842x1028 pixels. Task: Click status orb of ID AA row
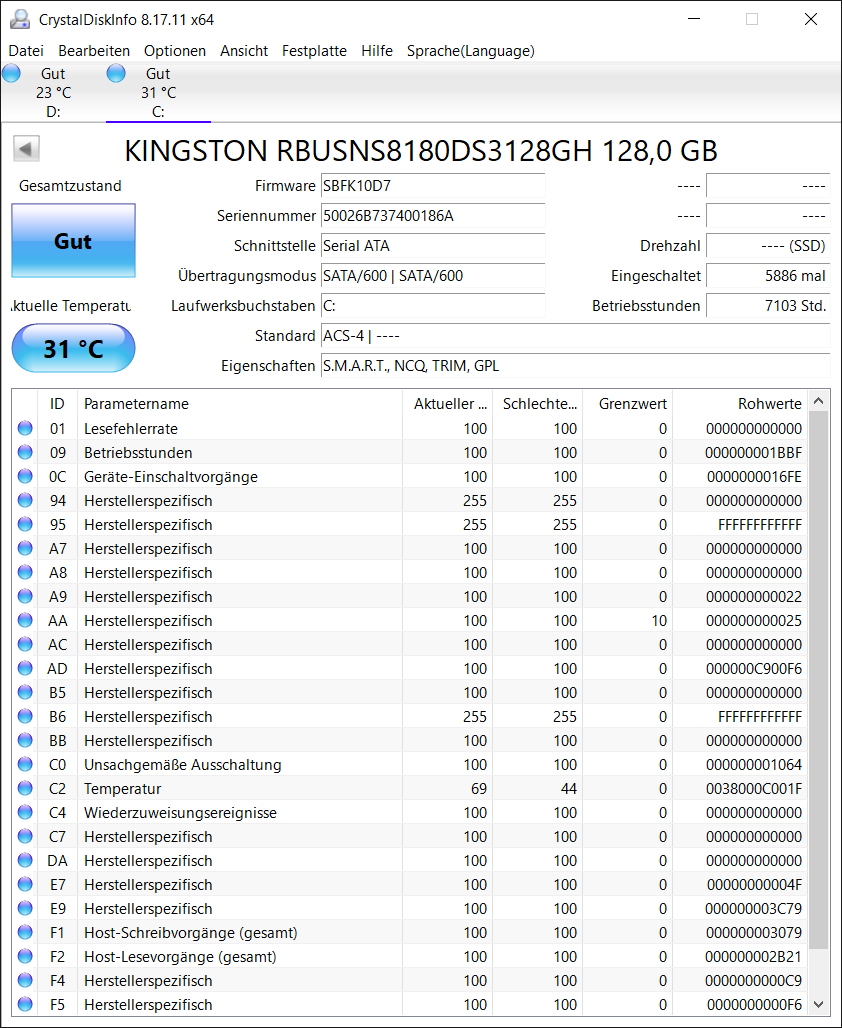(25, 620)
